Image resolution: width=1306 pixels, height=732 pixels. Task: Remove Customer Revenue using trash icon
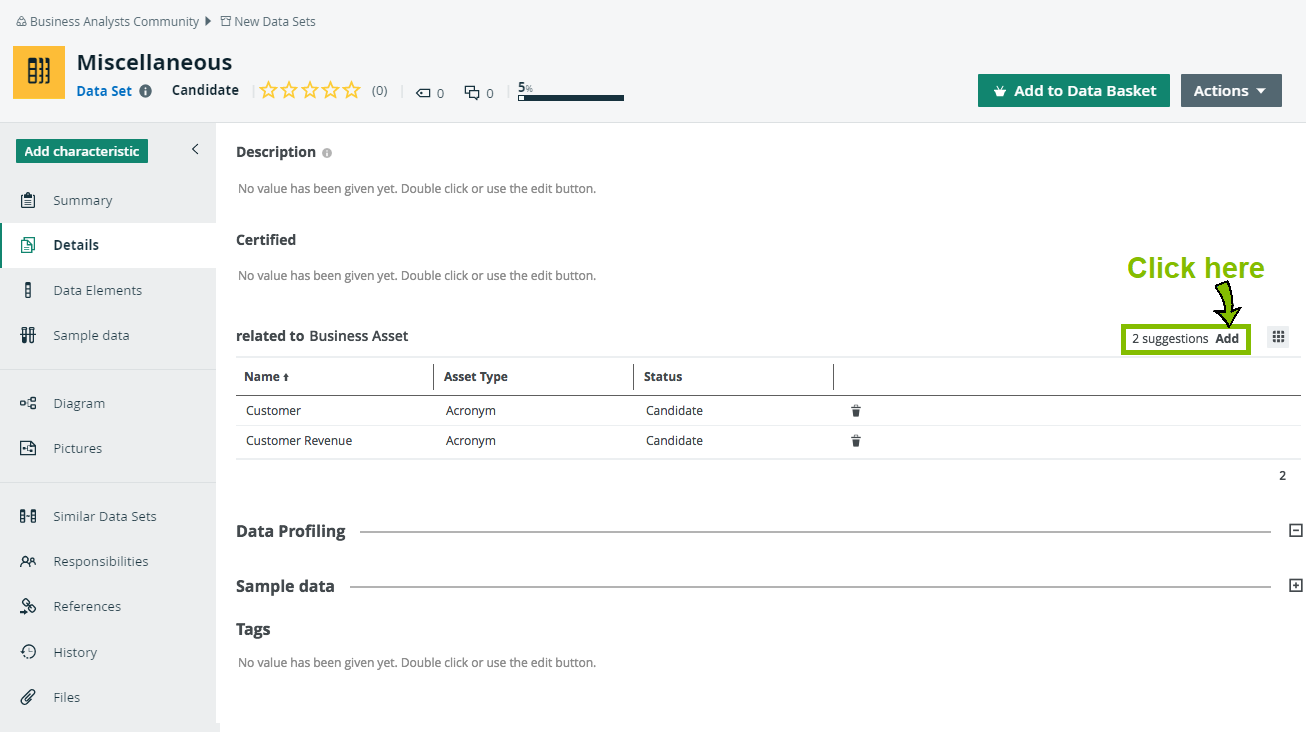pos(856,441)
